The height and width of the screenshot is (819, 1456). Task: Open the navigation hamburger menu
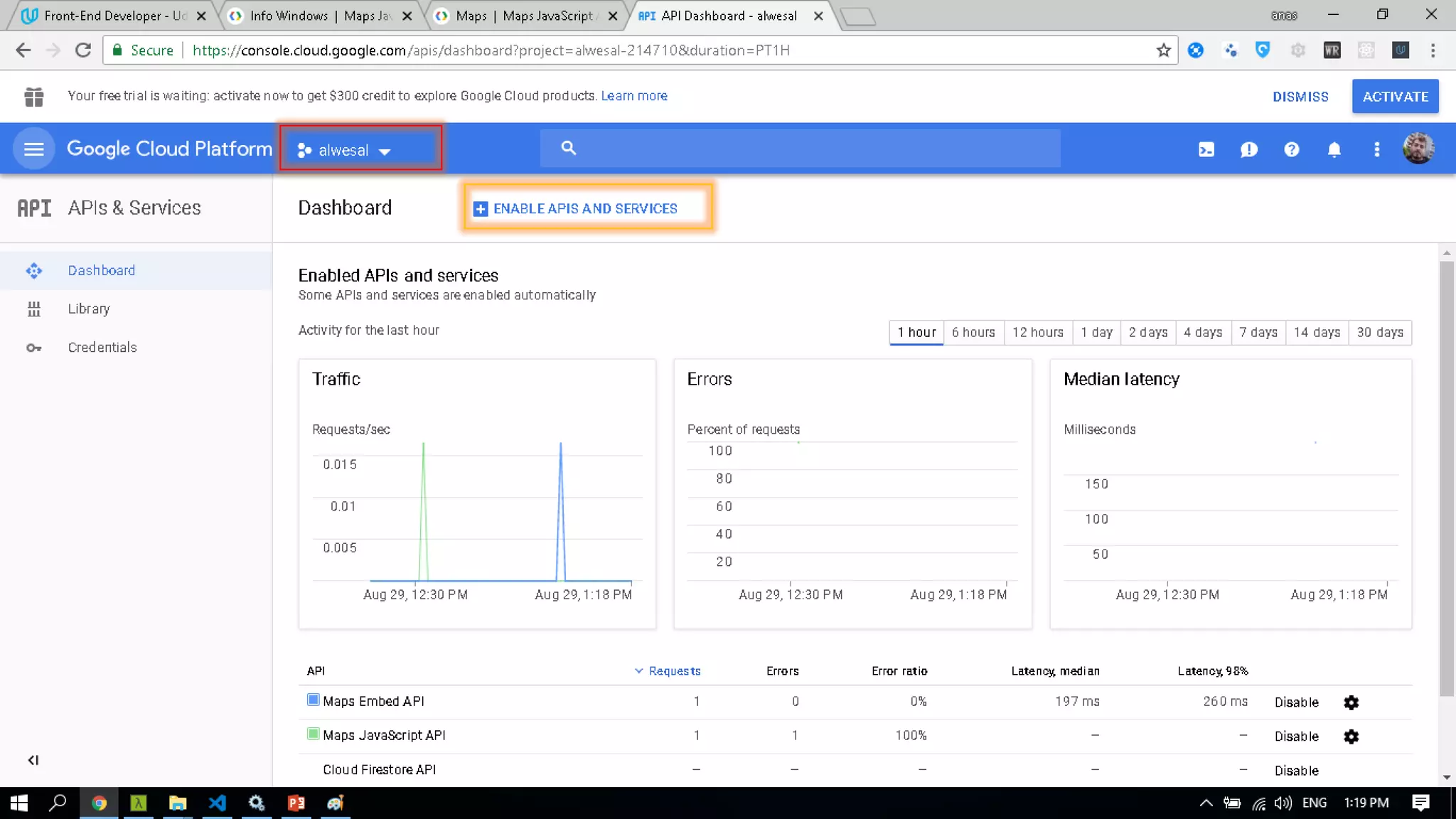tap(33, 149)
